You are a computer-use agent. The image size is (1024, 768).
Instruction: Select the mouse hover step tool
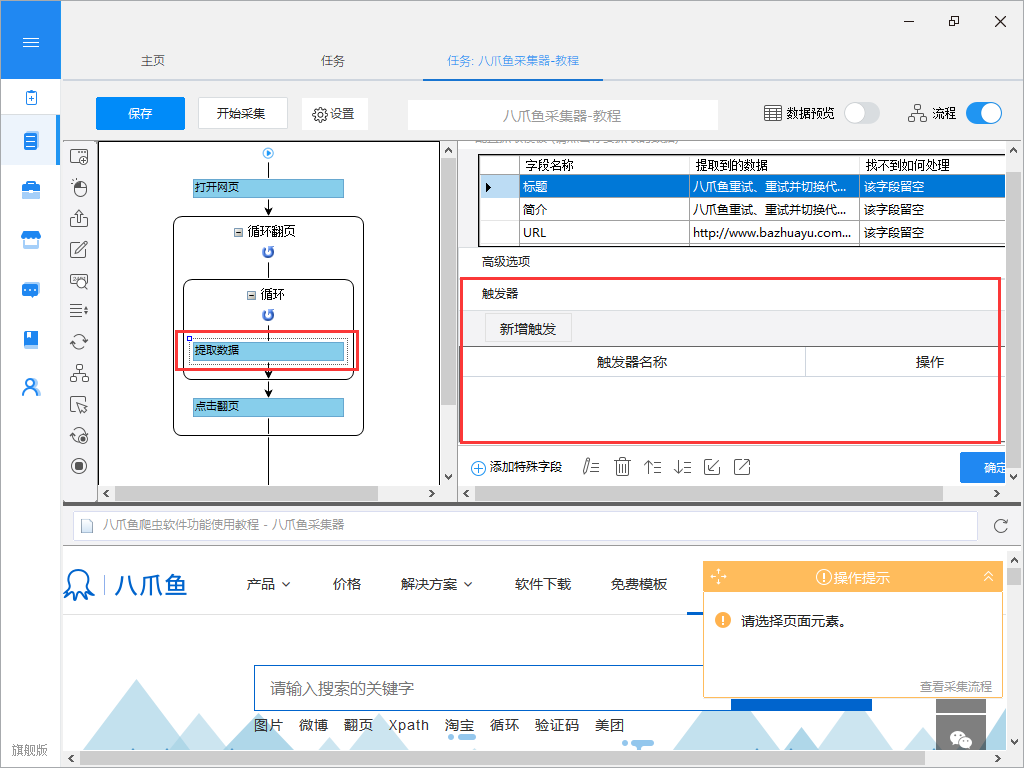79,405
